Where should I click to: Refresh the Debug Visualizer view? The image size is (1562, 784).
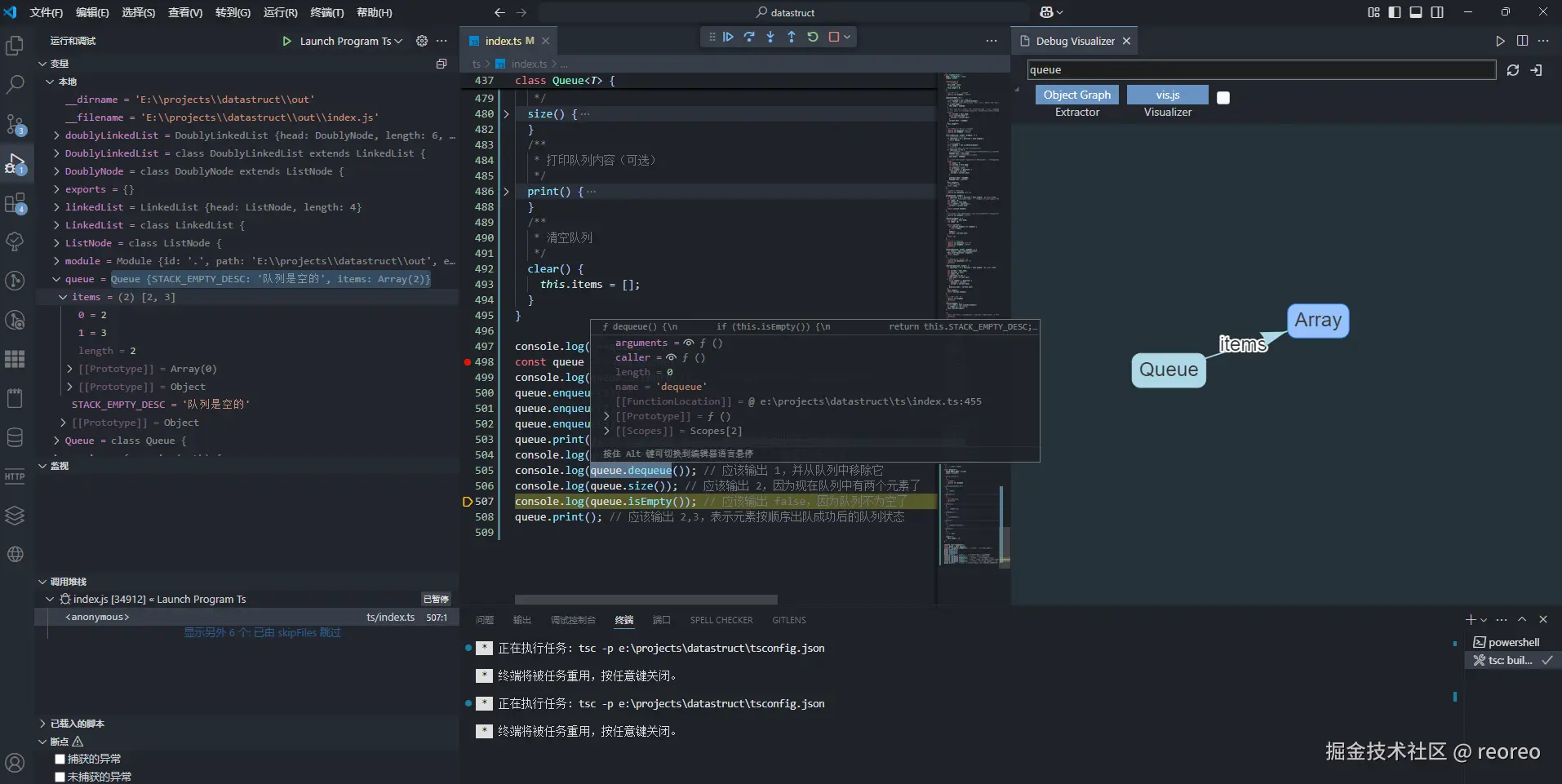[1512, 70]
